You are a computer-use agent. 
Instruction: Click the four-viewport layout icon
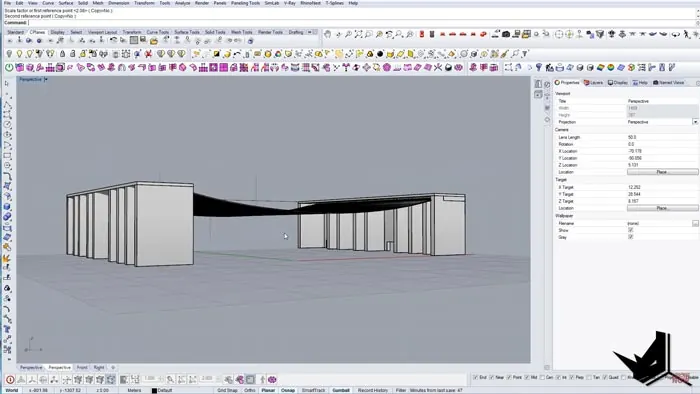[526, 34]
